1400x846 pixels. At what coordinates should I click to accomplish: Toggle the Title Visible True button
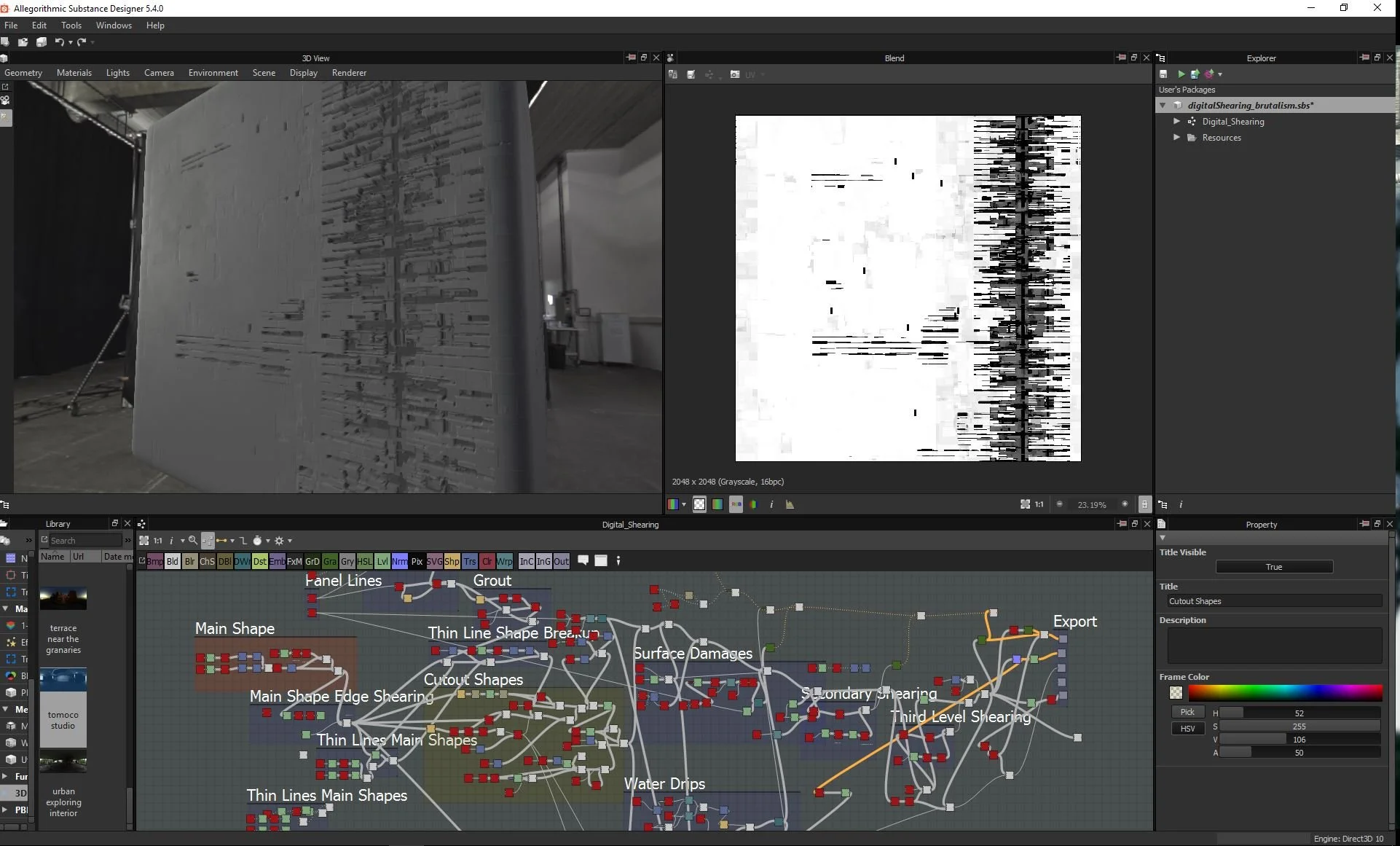tap(1274, 567)
